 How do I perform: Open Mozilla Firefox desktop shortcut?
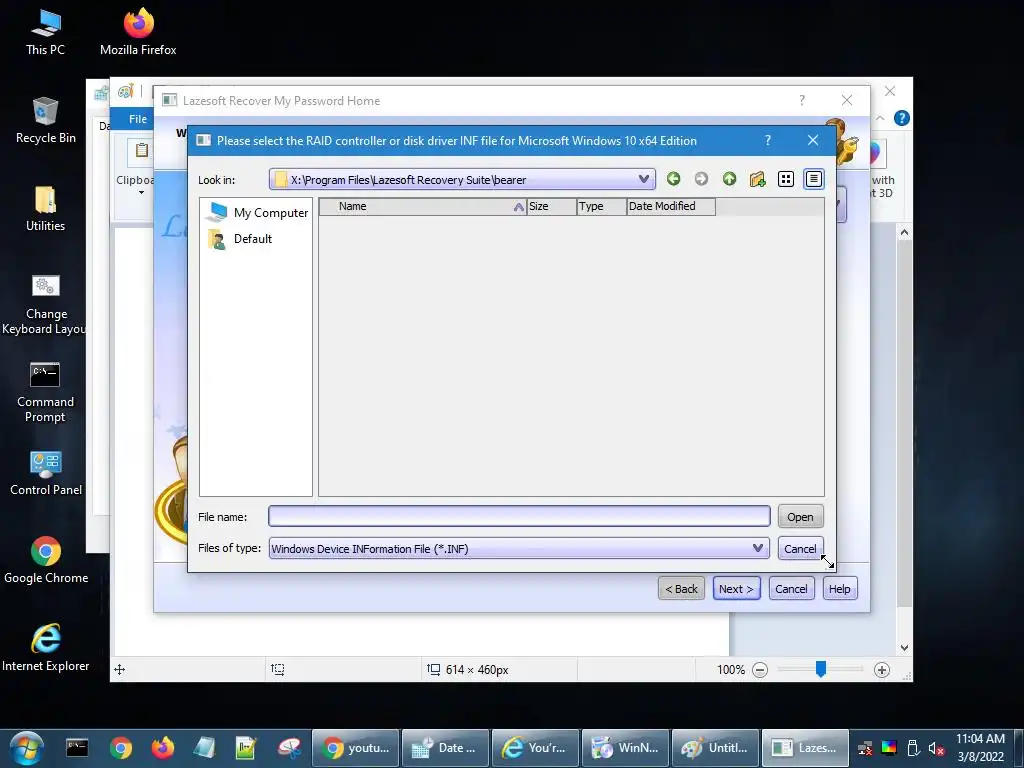click(x=138, y=33)
